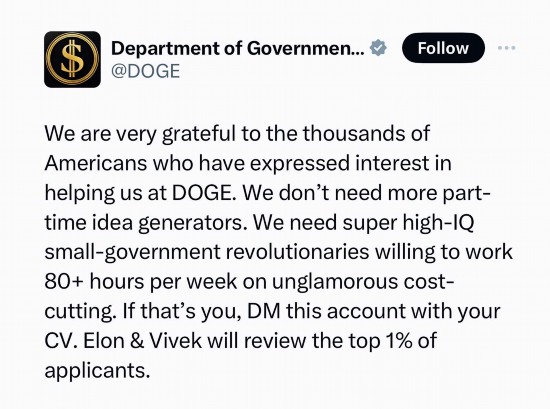Open the Department of Governmen... display name
This screenshot has width=550, height=409.
[238, 48]
